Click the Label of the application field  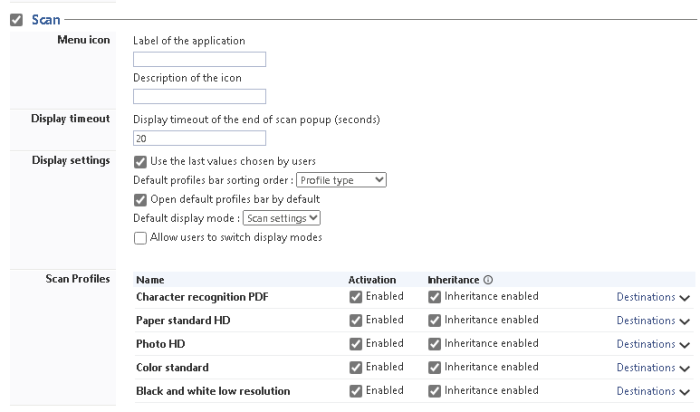(199, 59)
